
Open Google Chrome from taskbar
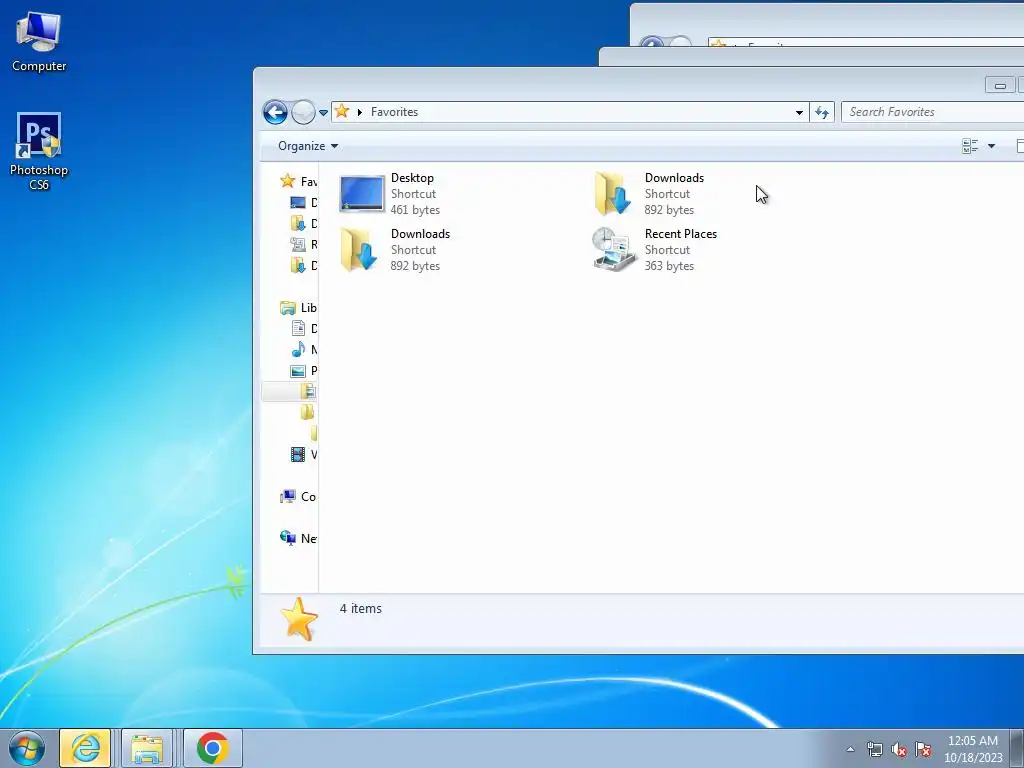(213, 748)
